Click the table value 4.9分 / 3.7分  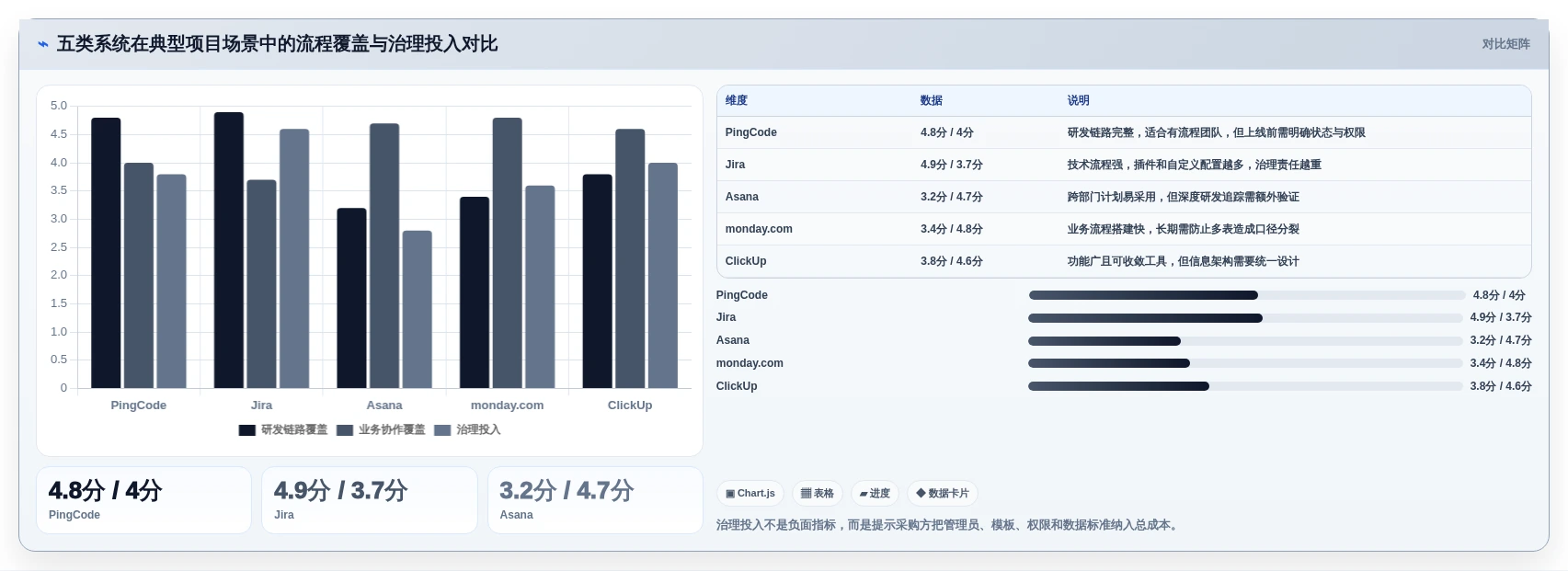(x=952, y=165)
